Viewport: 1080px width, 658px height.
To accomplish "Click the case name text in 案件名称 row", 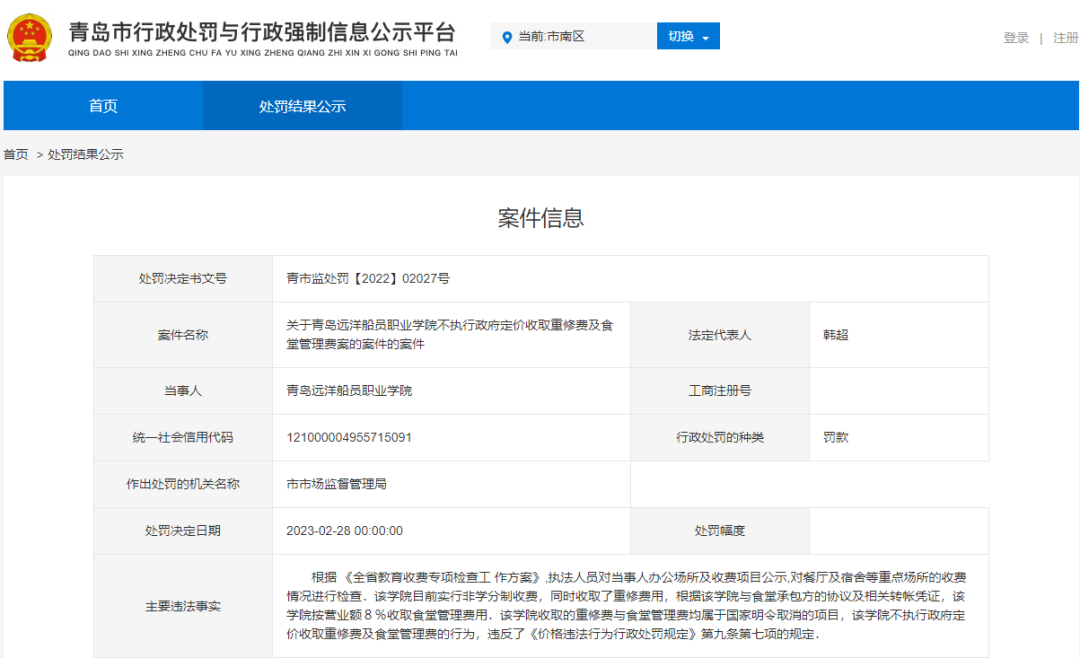I will (449, 335).
